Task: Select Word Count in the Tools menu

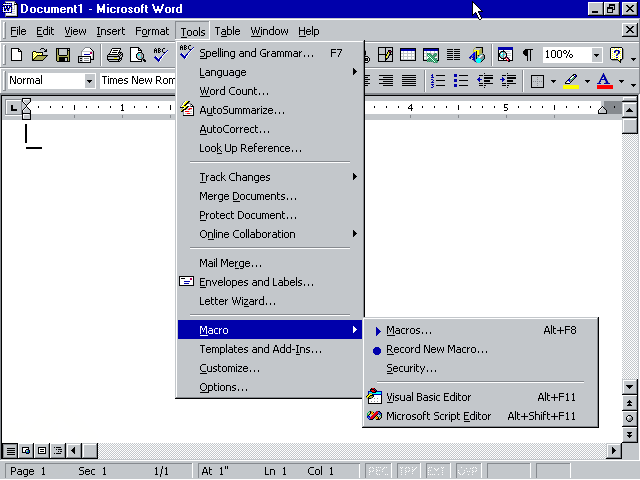Action: coord(270,91)
